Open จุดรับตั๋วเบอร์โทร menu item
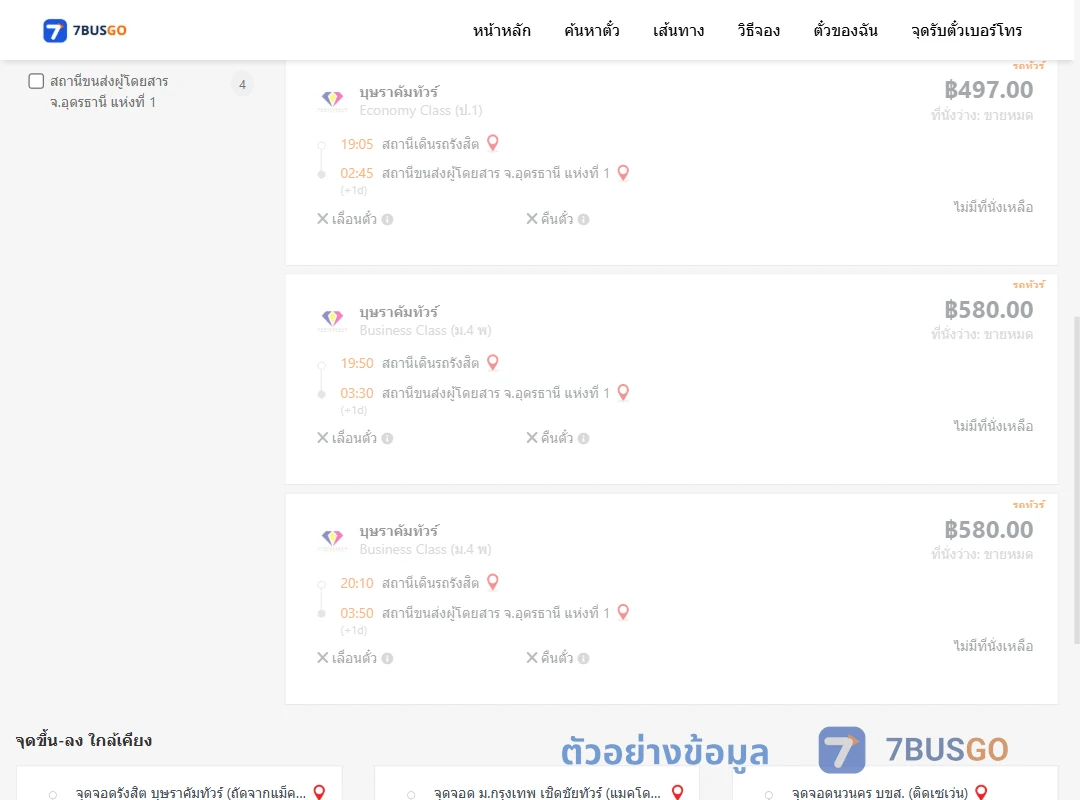The image size is (1080, 800). click(x=966, y=30)
